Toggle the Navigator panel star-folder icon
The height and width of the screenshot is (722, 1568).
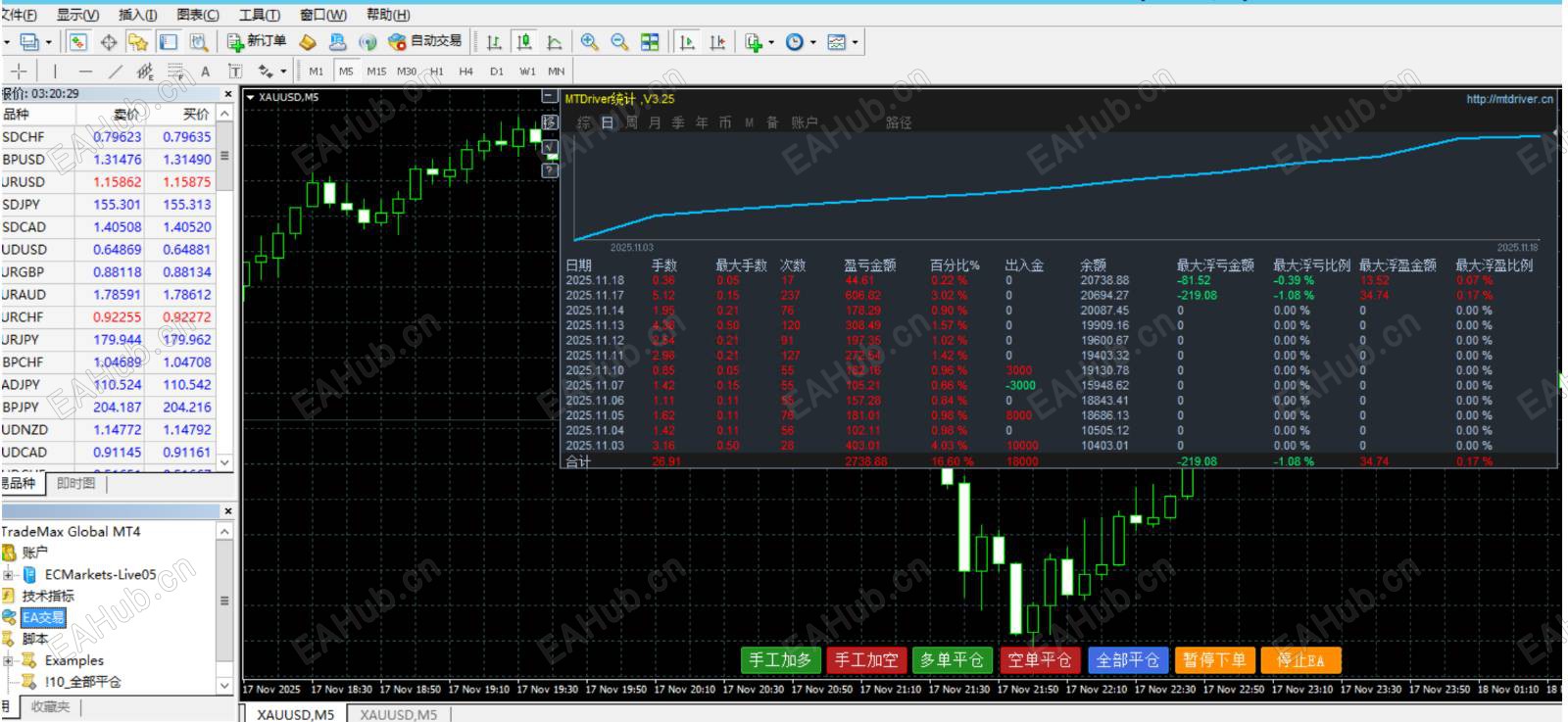(x=138, y=42)
